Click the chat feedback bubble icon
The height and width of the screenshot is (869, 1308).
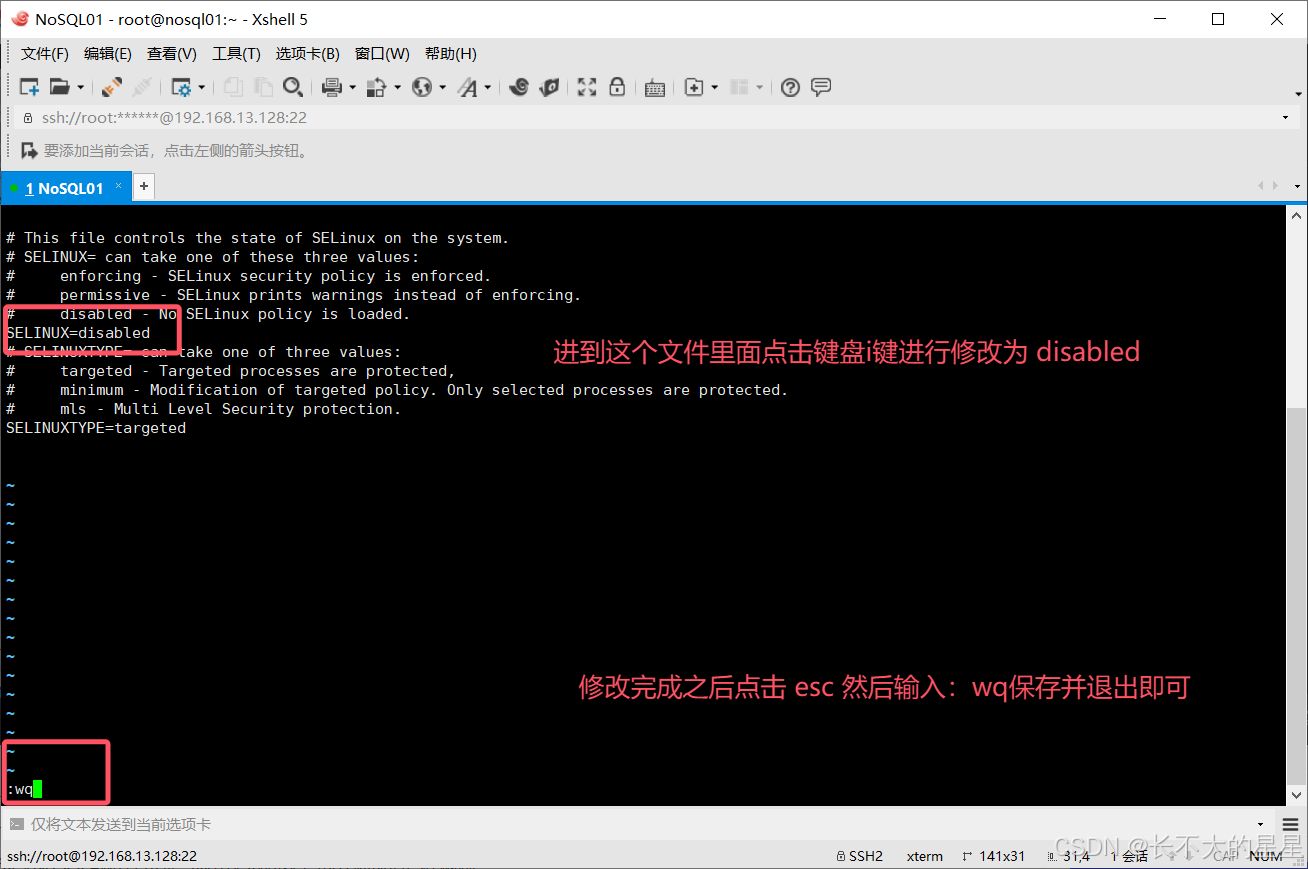coord(821,87)
